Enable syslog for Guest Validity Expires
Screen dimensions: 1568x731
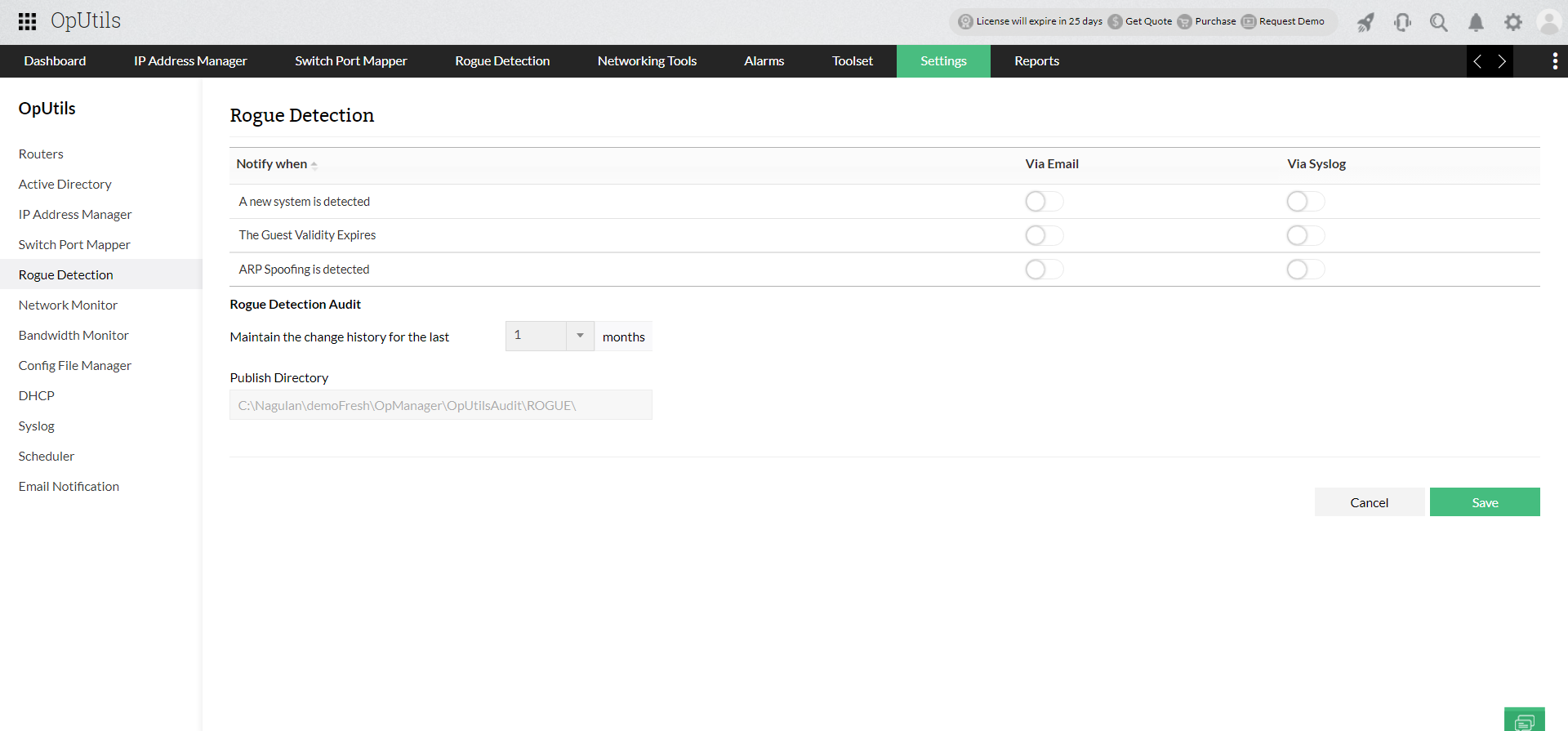(1305, 235)
